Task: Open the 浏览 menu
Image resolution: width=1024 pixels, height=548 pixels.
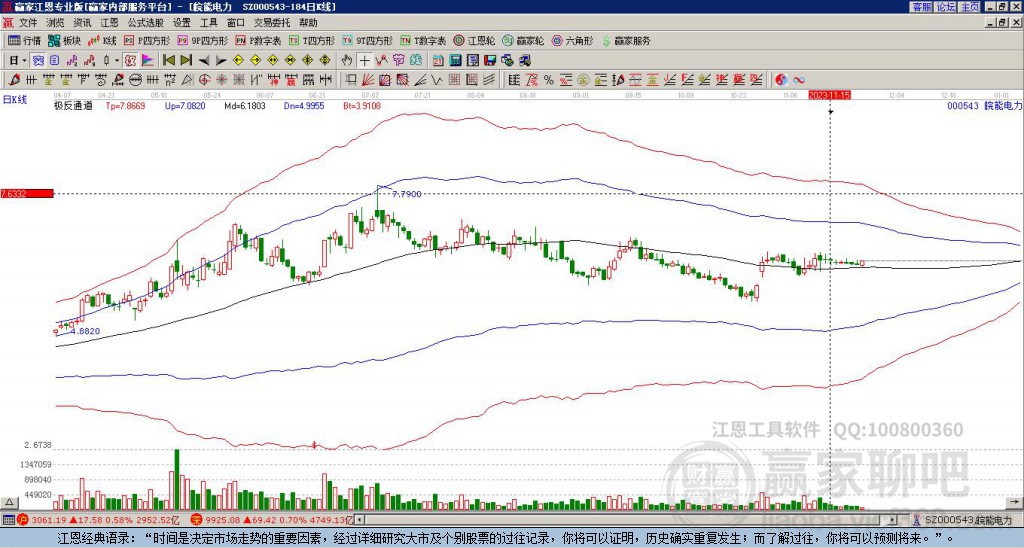Action: coord(56,23)
